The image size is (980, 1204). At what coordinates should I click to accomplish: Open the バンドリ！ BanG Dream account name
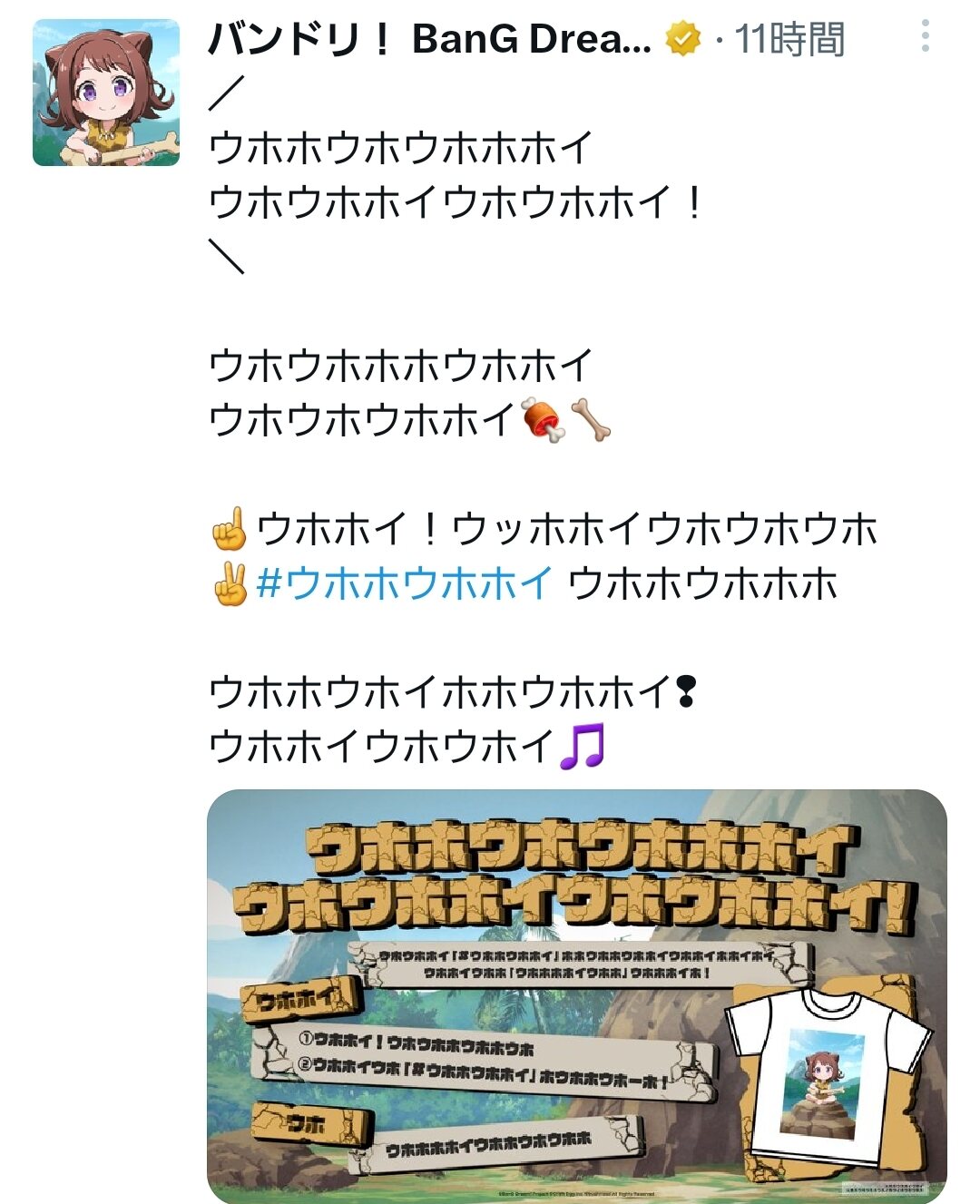(430, 39)
